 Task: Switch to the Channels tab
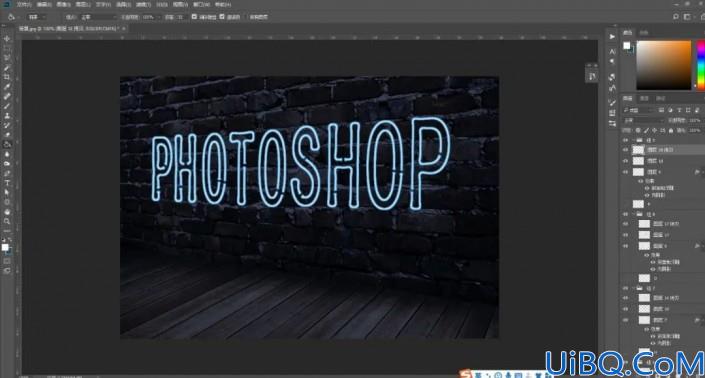pos(644,98)
